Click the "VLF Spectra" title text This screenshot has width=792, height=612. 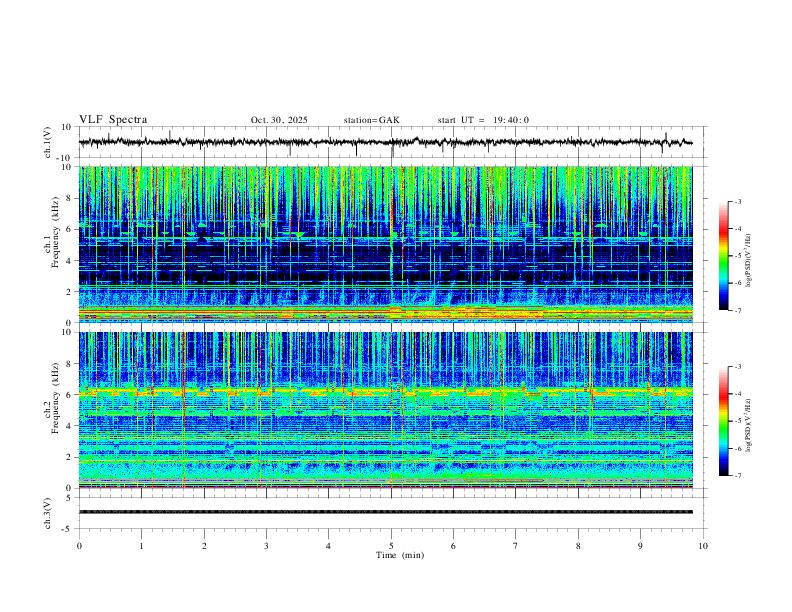[x=113, y=120]
